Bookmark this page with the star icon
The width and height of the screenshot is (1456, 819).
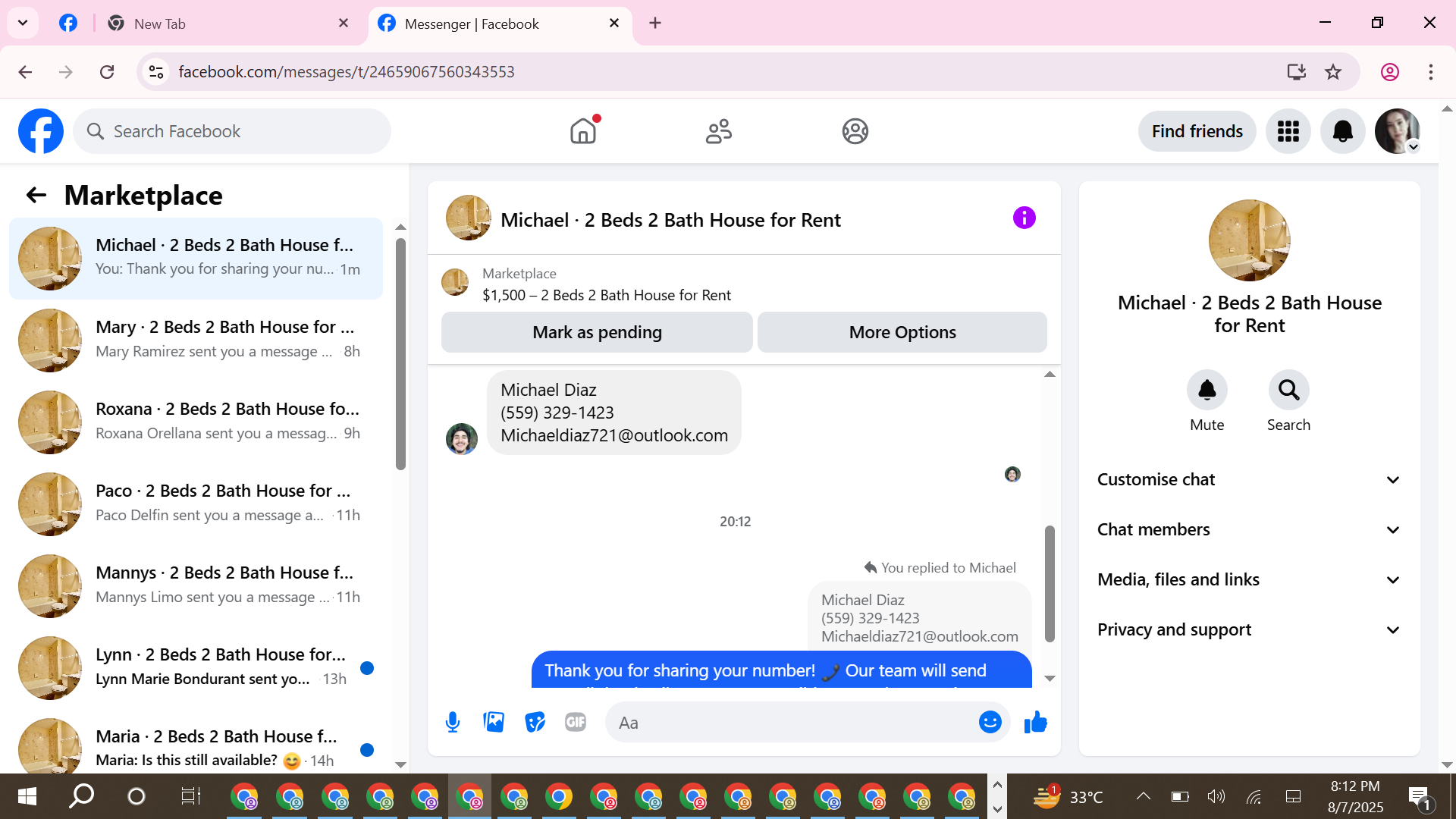pyautogui.click(x=1333, y=72)
